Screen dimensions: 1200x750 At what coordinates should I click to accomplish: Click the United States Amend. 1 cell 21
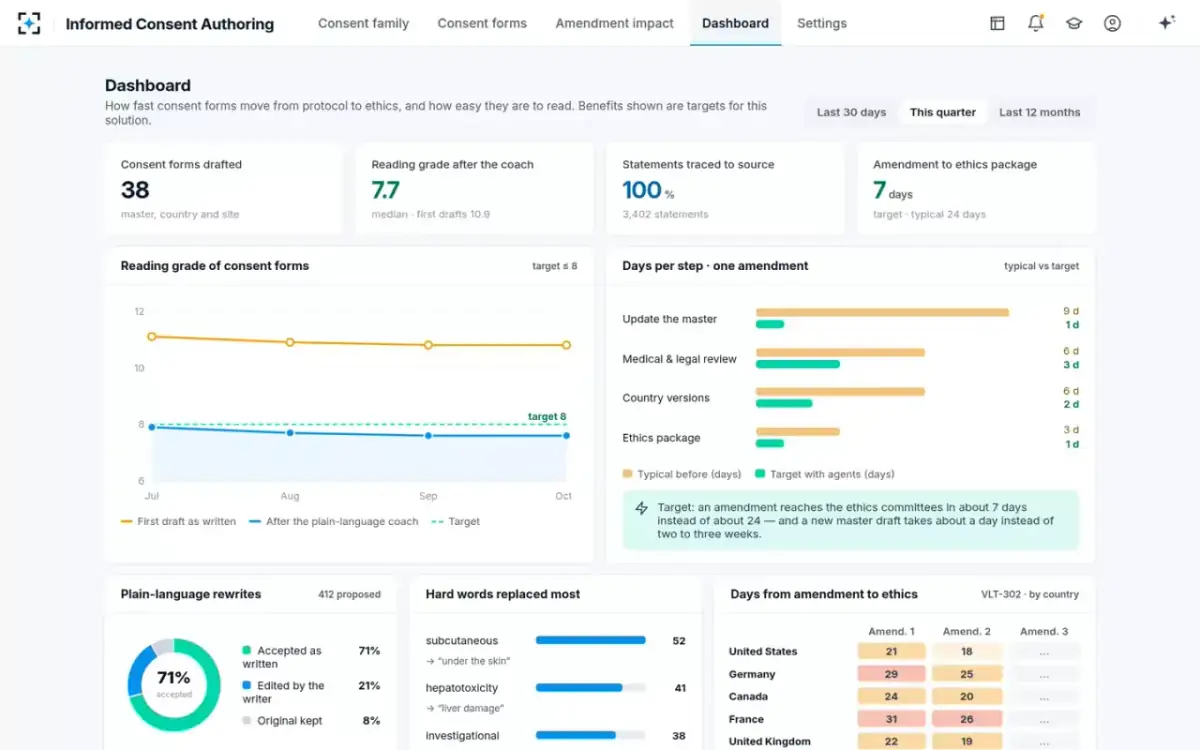pyautogui.click(x=891, y=651)
